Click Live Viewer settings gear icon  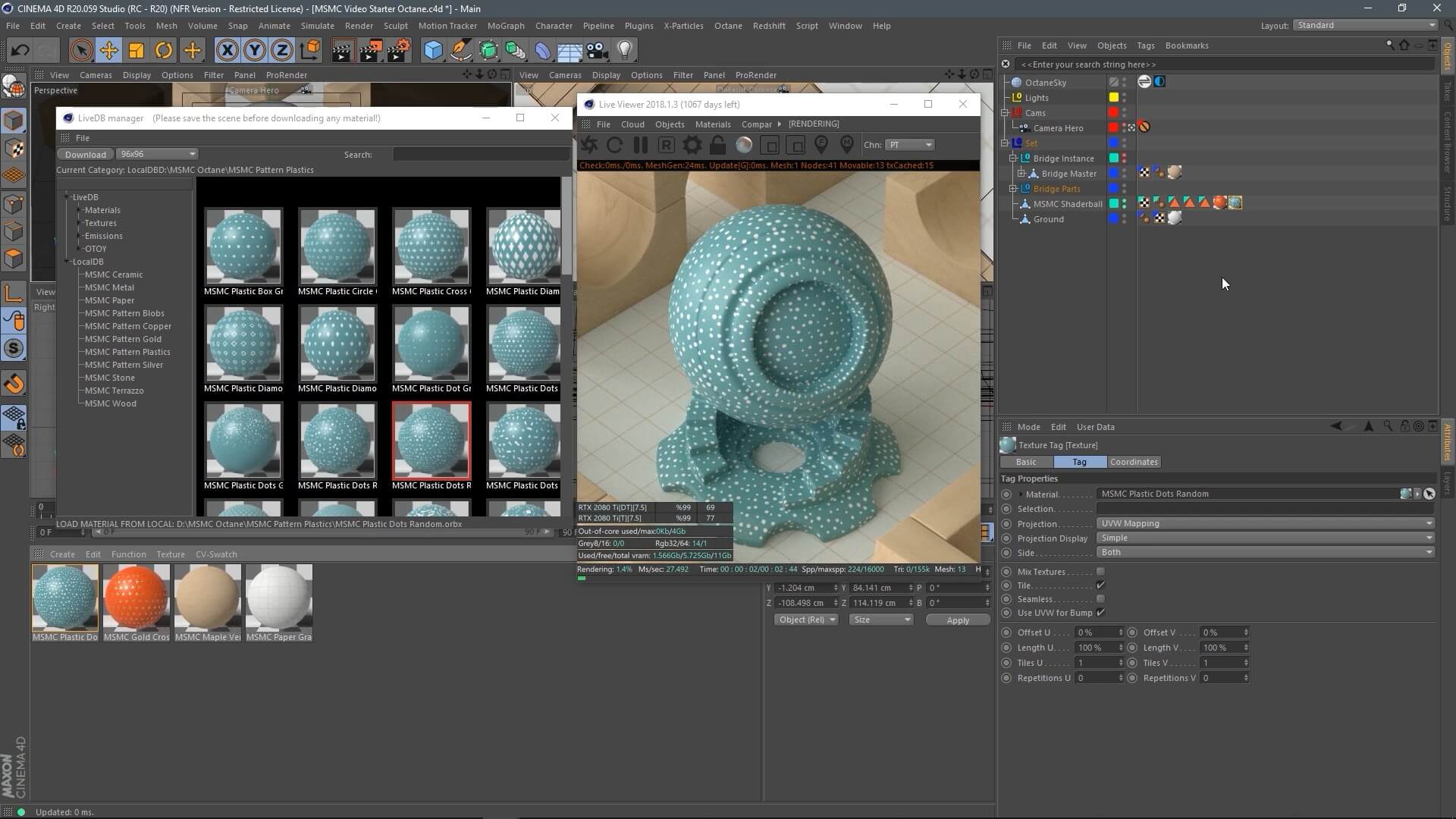[692, 145]
